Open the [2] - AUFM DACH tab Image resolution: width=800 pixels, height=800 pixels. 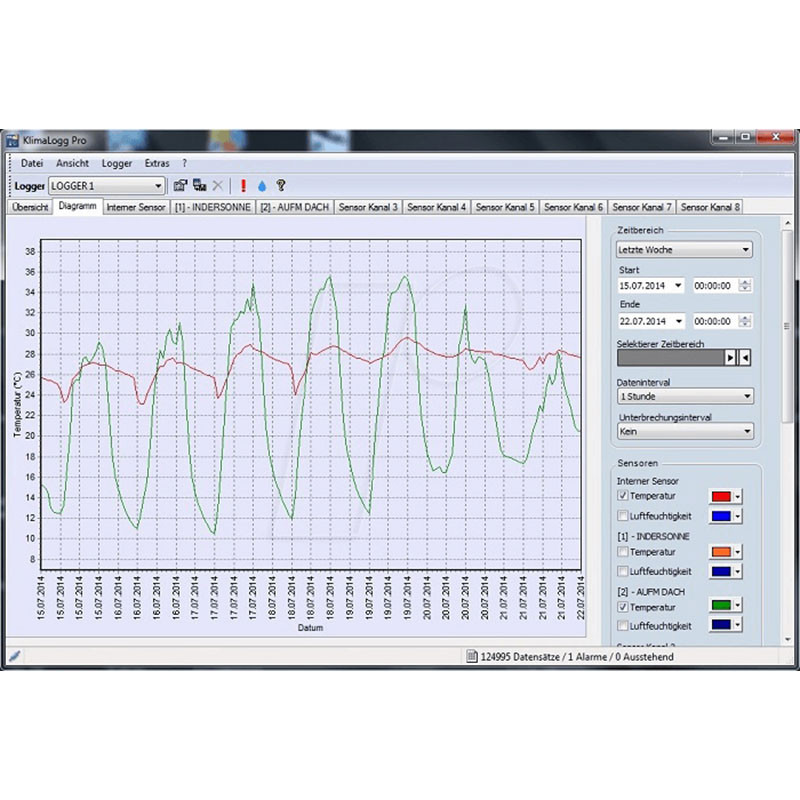[x=294, y=207]
